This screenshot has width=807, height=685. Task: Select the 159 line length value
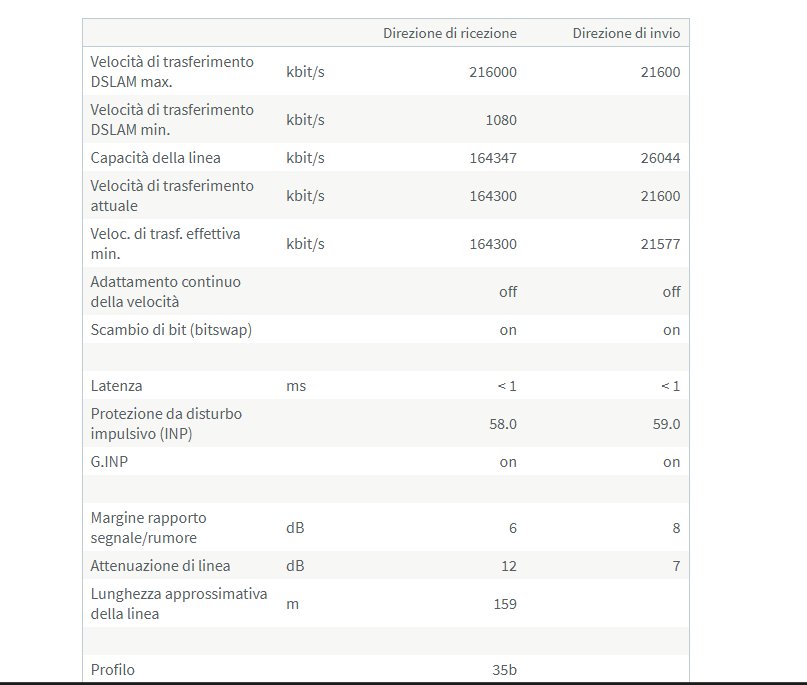[505, 604]
